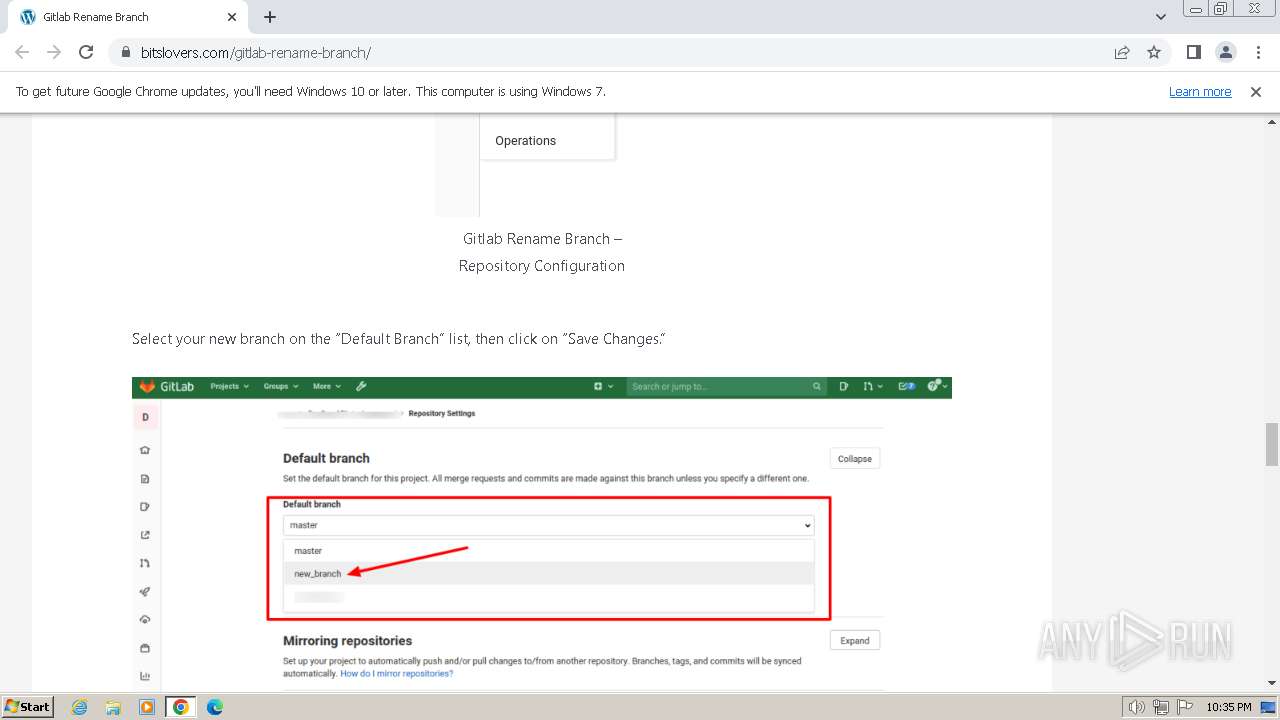The width and height of the screenshot is (1280, 720).
Task: Close the Gitlab Rename Branch tab
Action: [x=232, y=17]
